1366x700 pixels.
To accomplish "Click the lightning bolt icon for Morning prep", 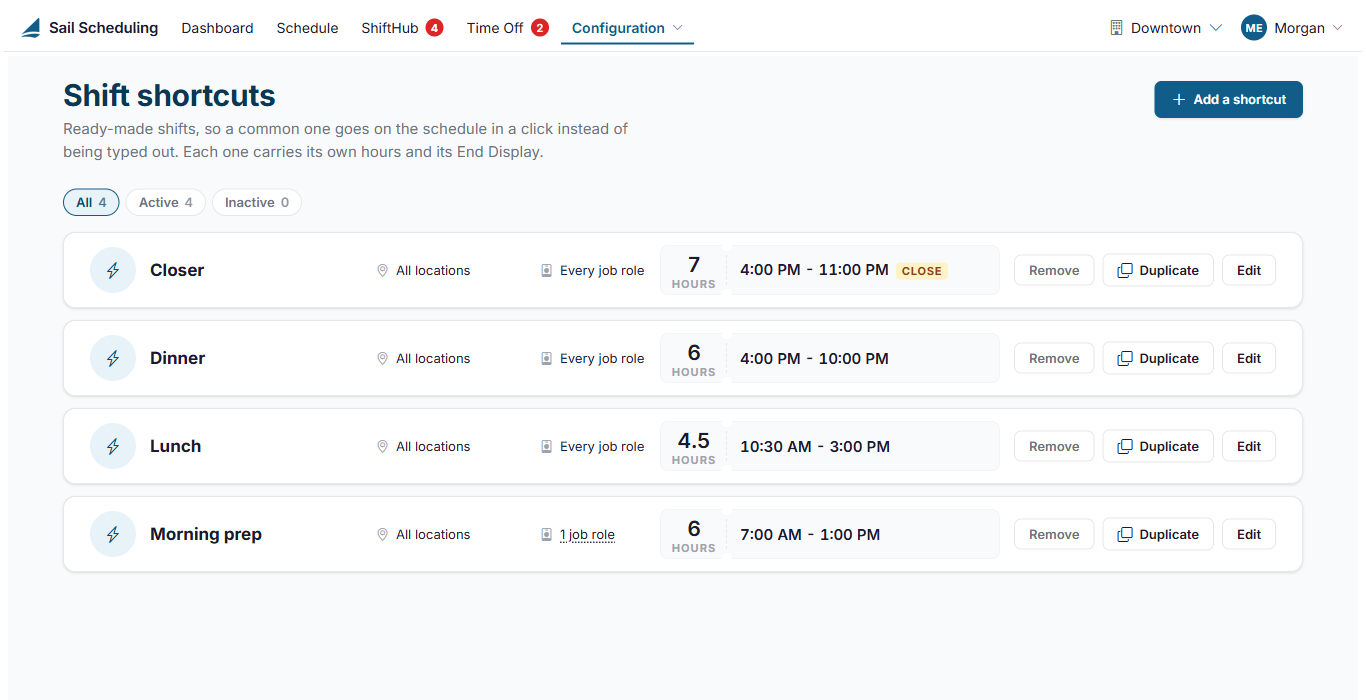I will [113, 534].
